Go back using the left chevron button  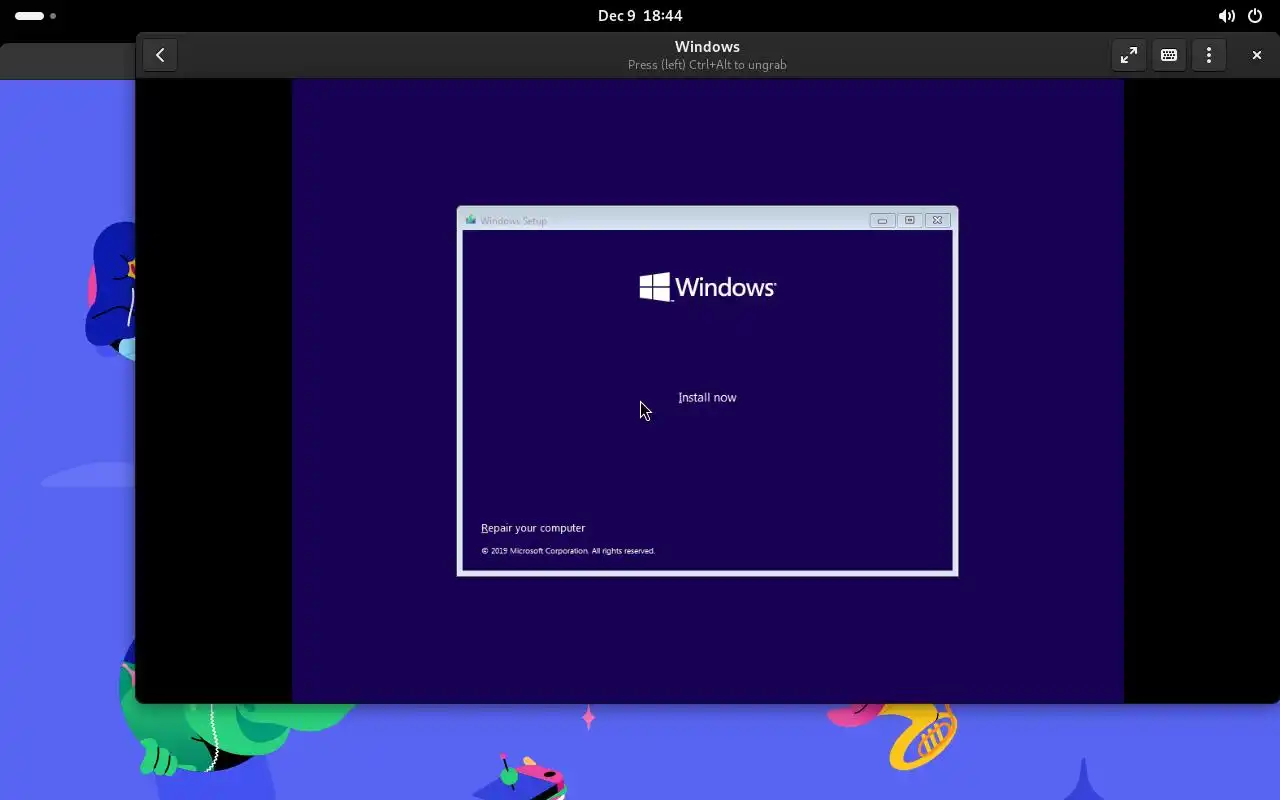(x=160, y=55)
